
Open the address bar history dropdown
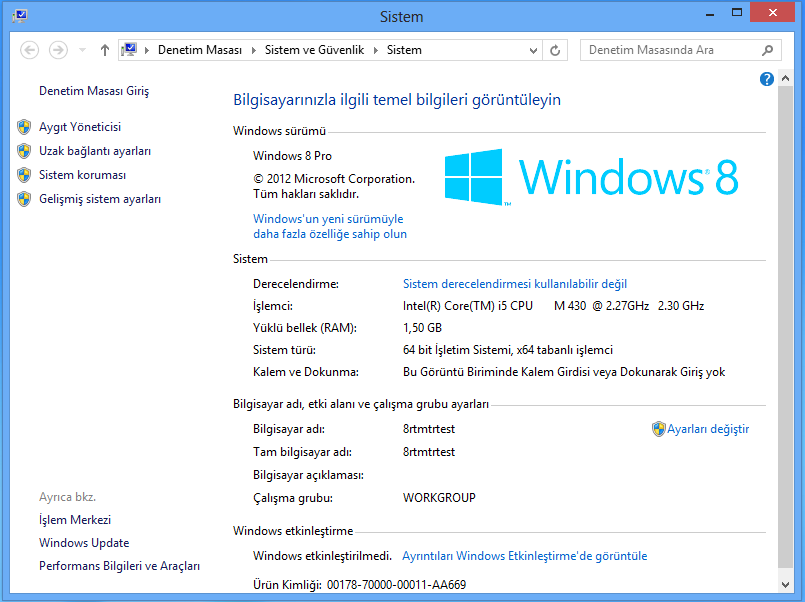(x=530, y=50)
